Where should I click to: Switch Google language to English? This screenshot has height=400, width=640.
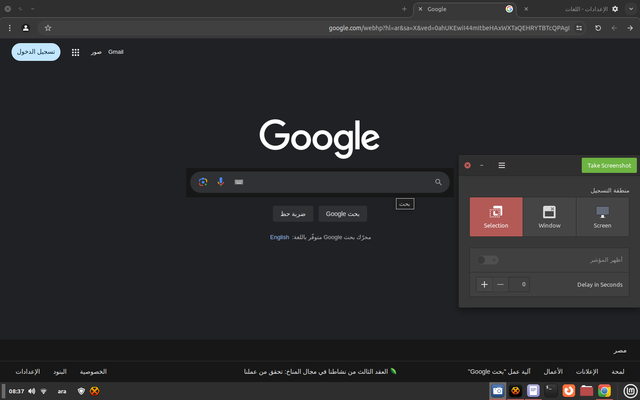[280, 237]
